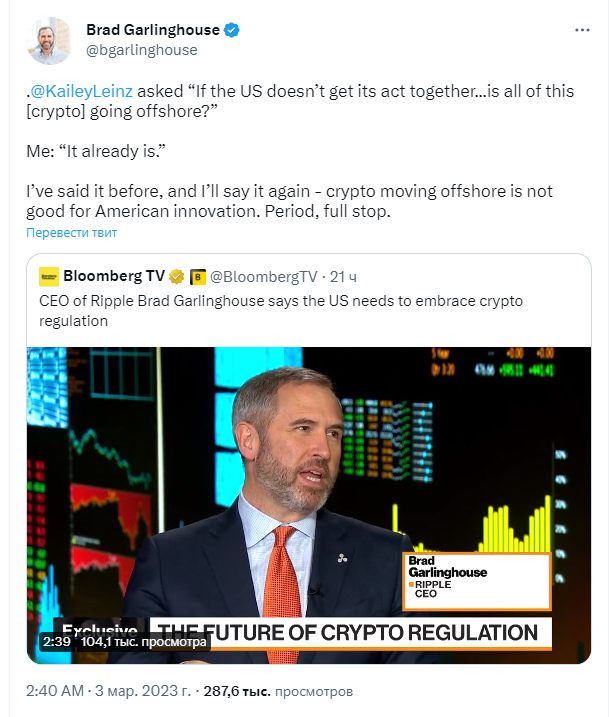Click the gold verified badge beside Bloomberg TV
This screenshot has height=717, width=609.
[x=176, y=276]
